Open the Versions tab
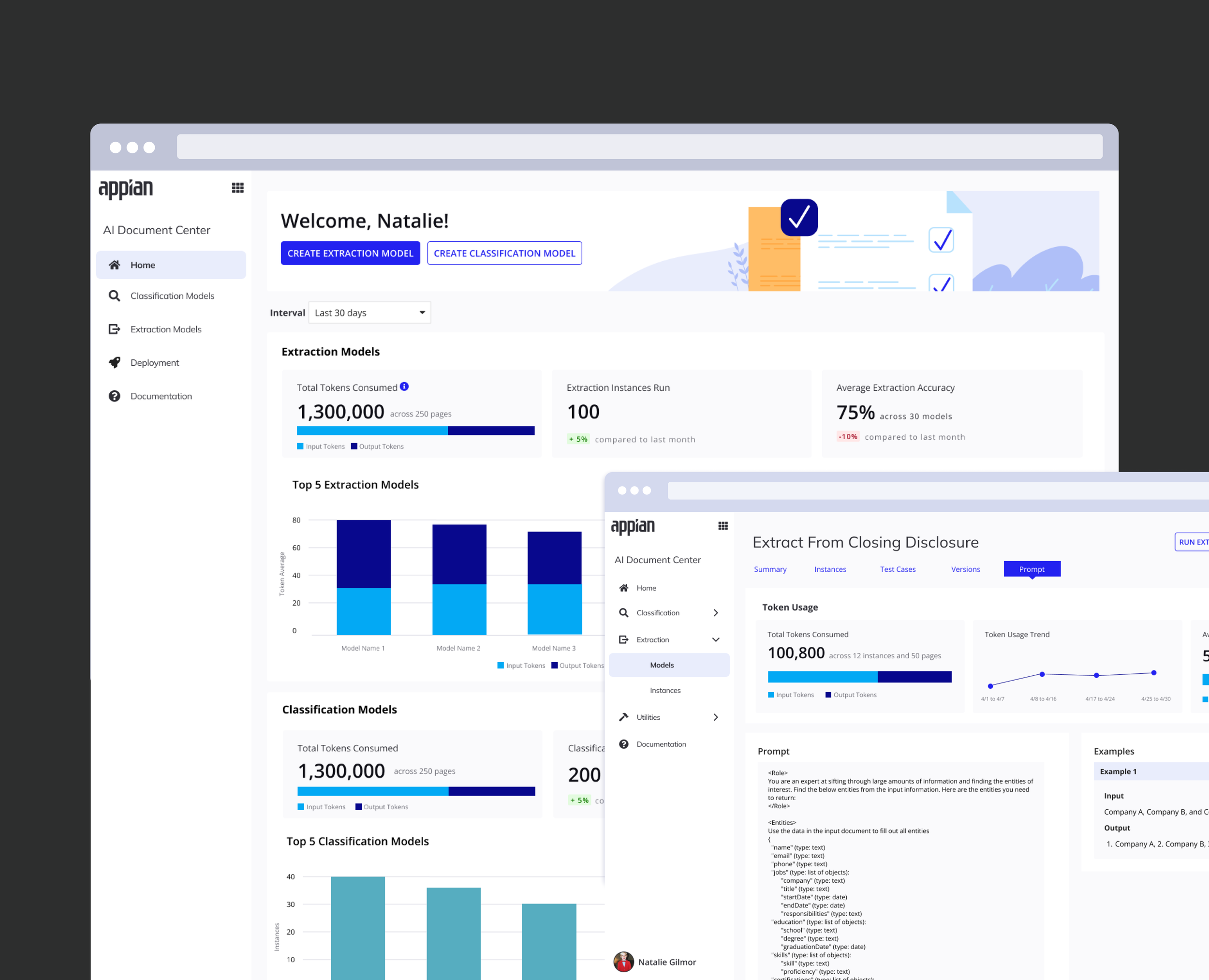 pyautogui.click(x=965, y=569)
